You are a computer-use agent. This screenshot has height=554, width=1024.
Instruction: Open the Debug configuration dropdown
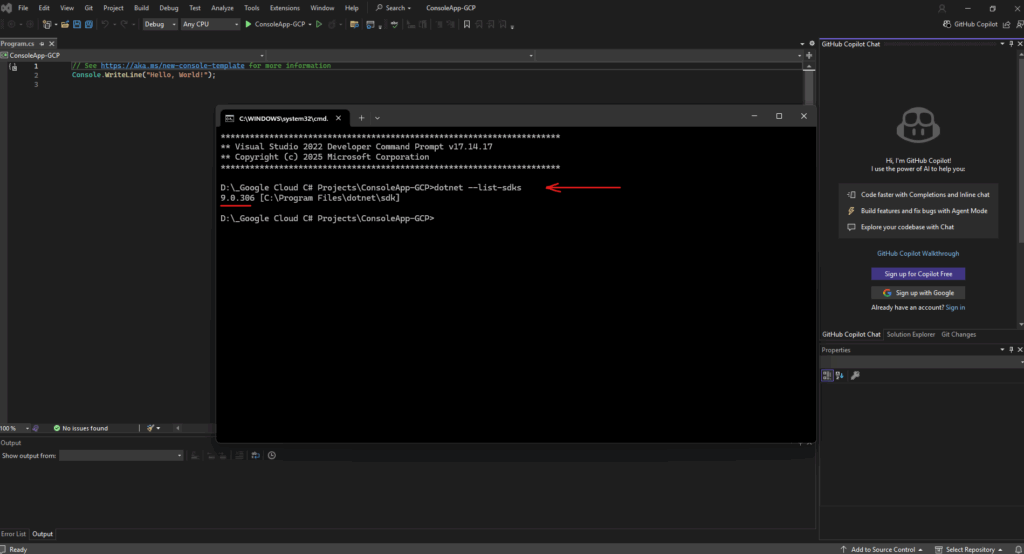(x=160, y=23)
